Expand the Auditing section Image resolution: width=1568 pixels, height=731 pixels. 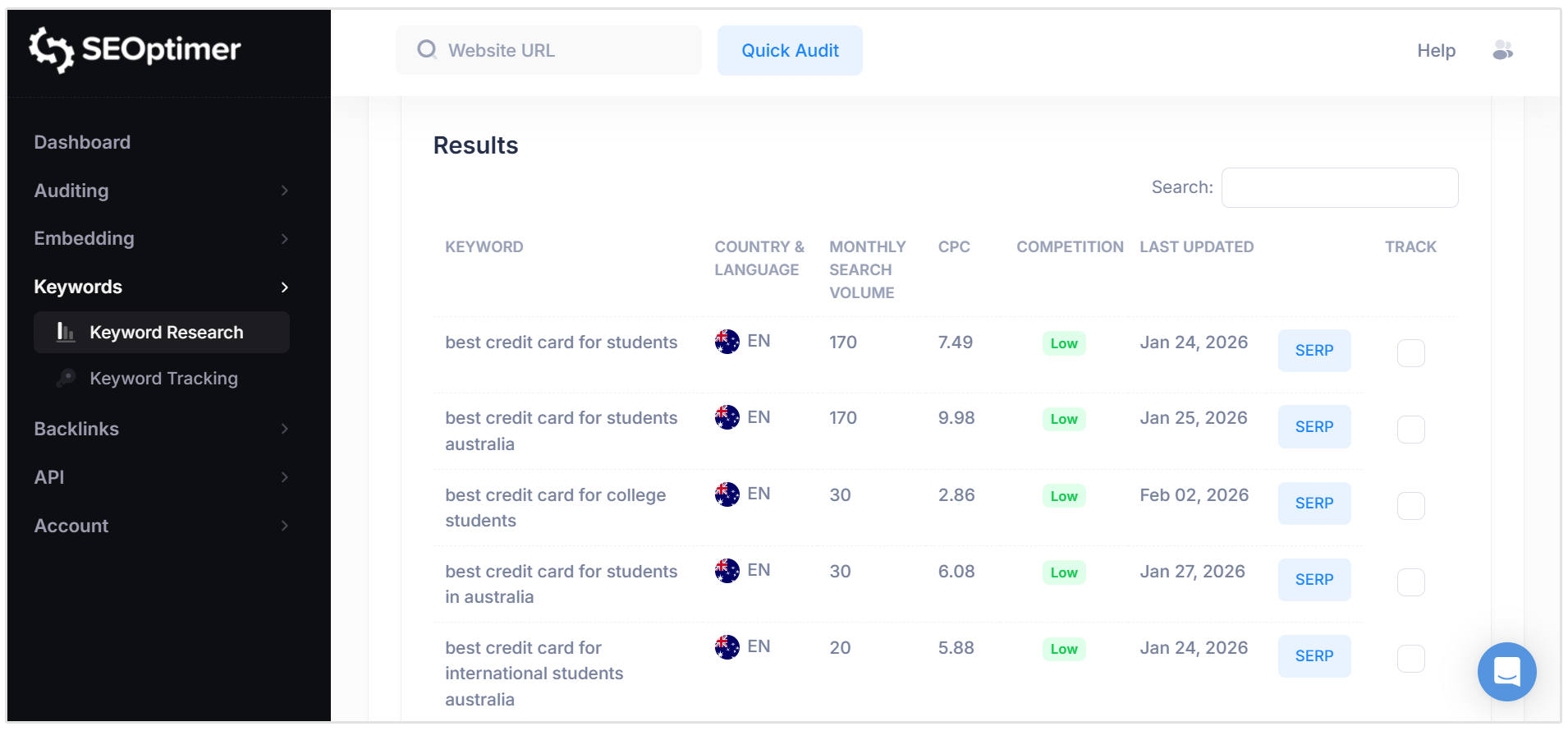pos(71,191)
